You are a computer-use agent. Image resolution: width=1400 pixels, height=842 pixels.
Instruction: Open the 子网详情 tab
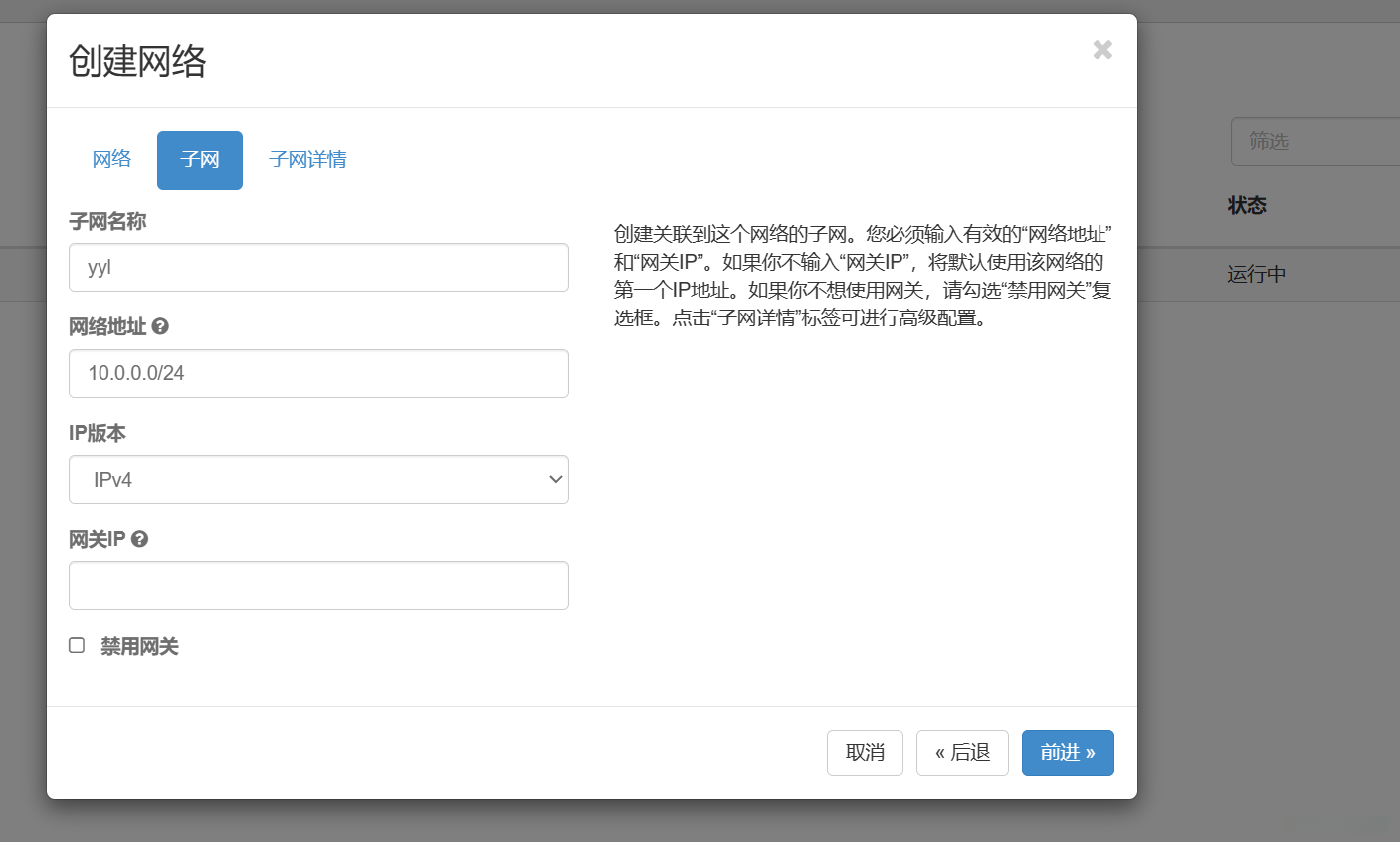click(307, 160)
